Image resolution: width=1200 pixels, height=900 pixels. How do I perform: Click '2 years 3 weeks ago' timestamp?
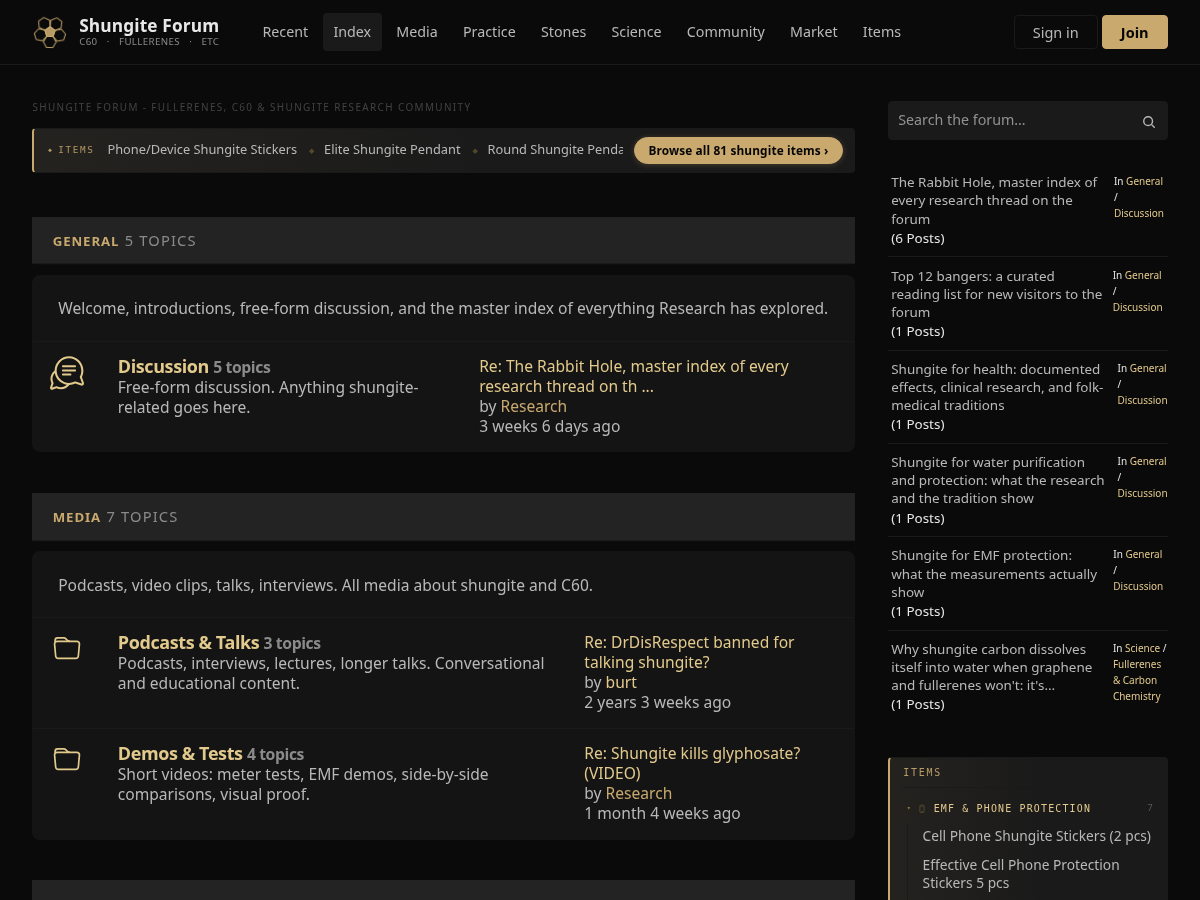pos(657,702)
